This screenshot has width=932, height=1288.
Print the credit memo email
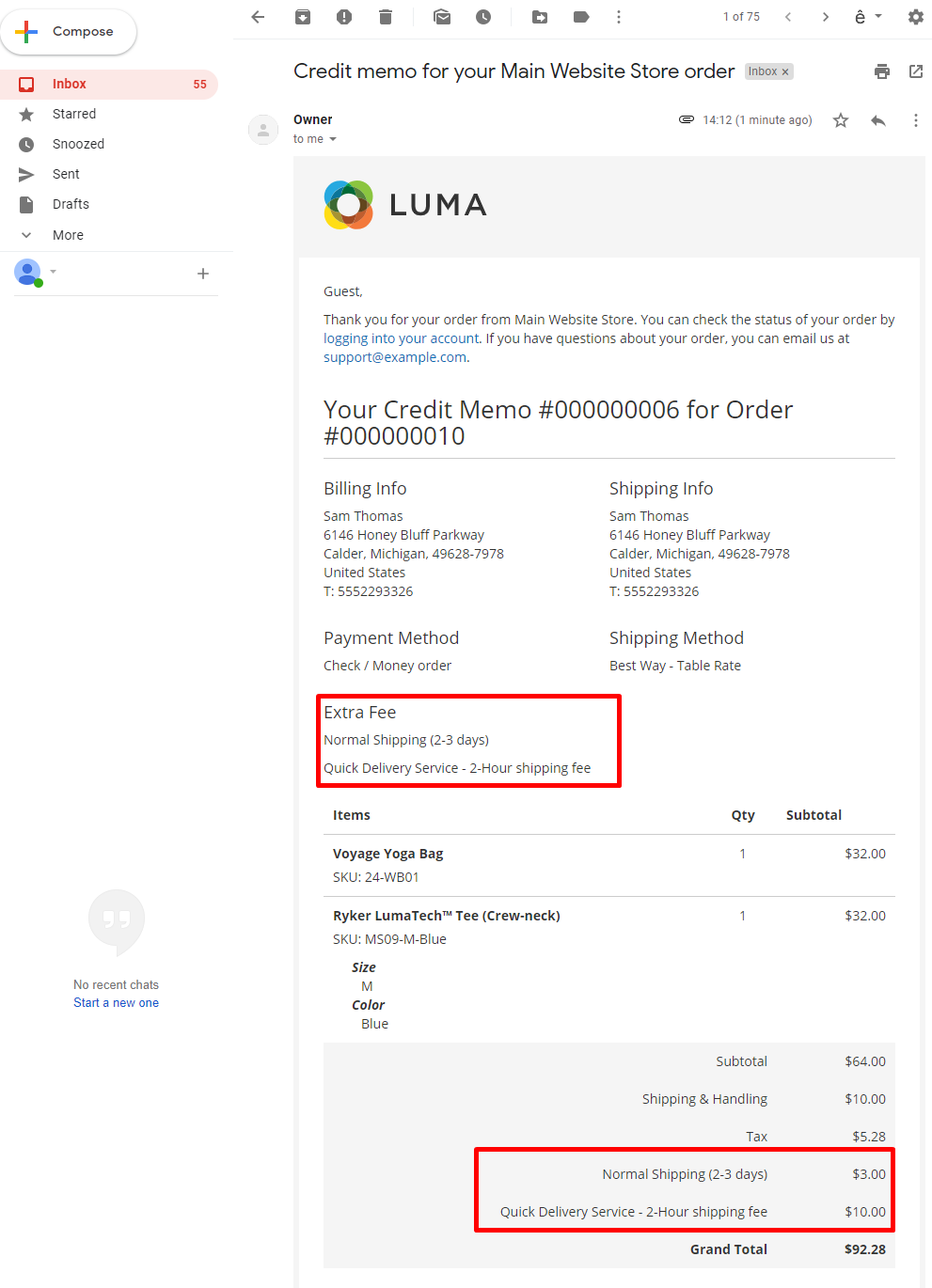click(881, 71)
